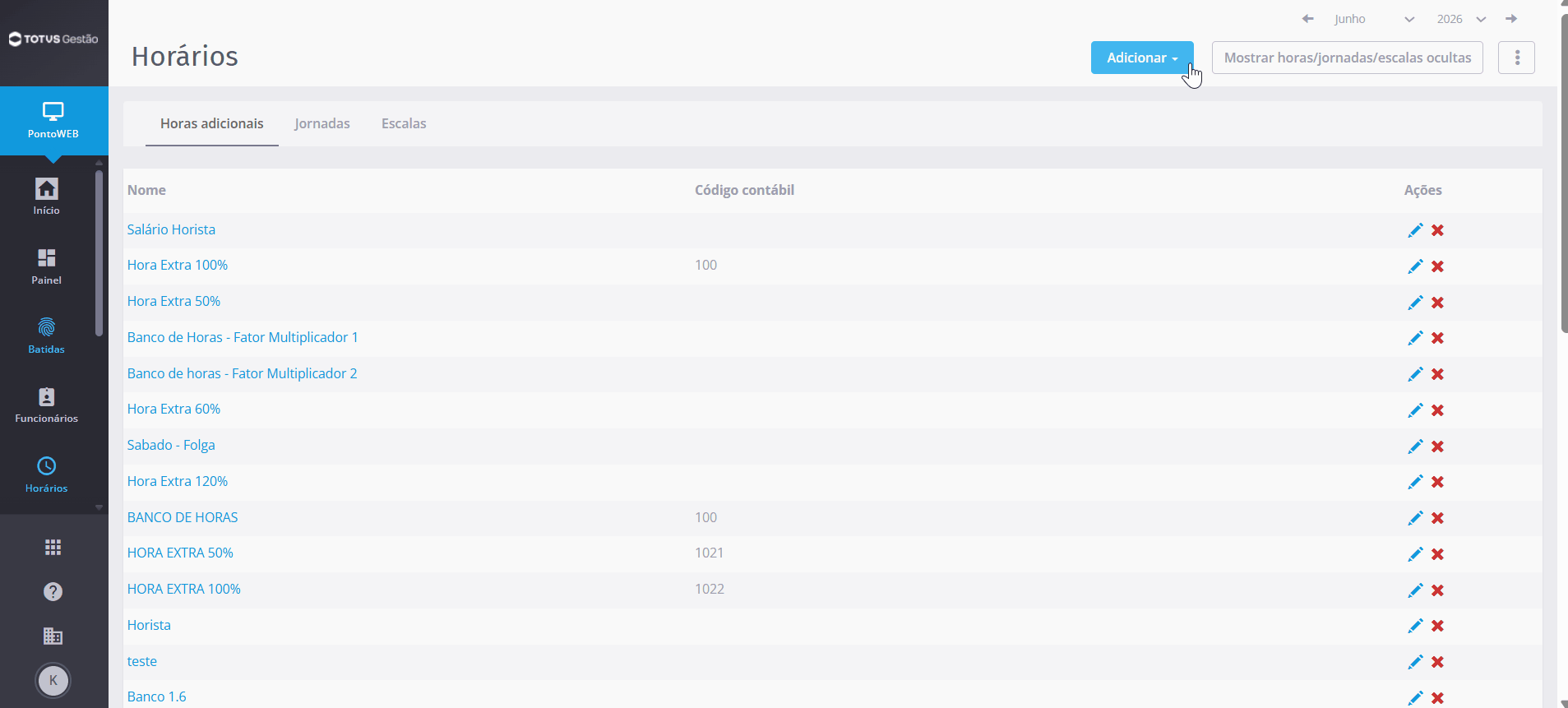Delete HORA EXTRA 100% code 1022 row
The height and width of the screenshot is (708, 1568).
coord(1437,590)
